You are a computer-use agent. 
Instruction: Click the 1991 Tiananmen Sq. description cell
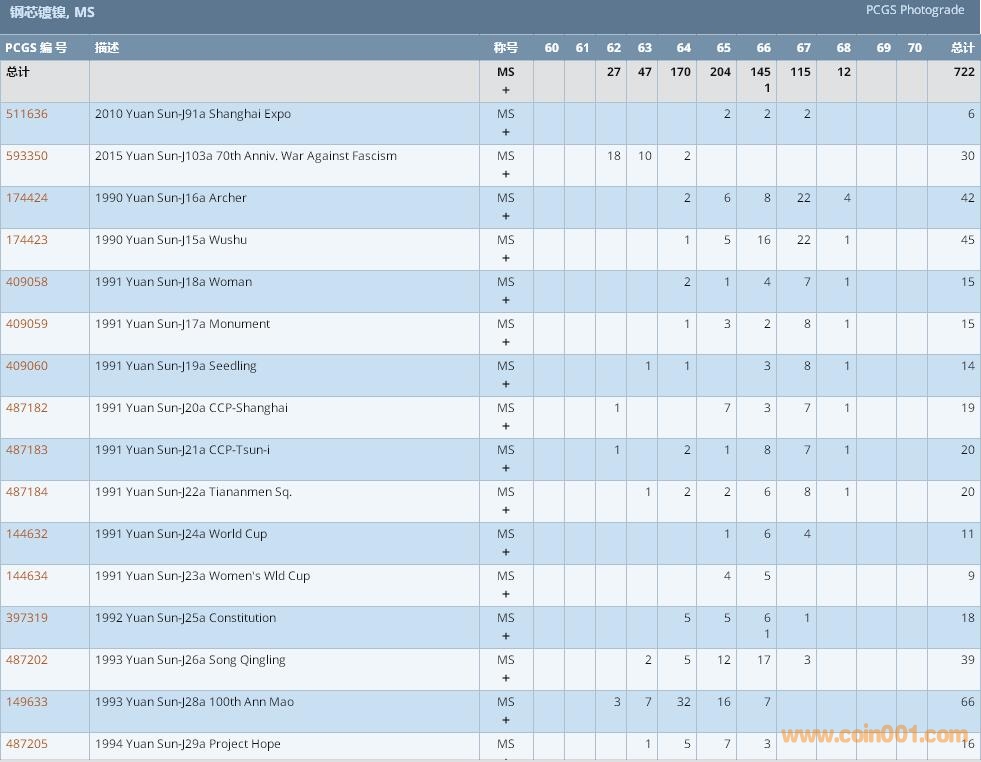(193, 492)
